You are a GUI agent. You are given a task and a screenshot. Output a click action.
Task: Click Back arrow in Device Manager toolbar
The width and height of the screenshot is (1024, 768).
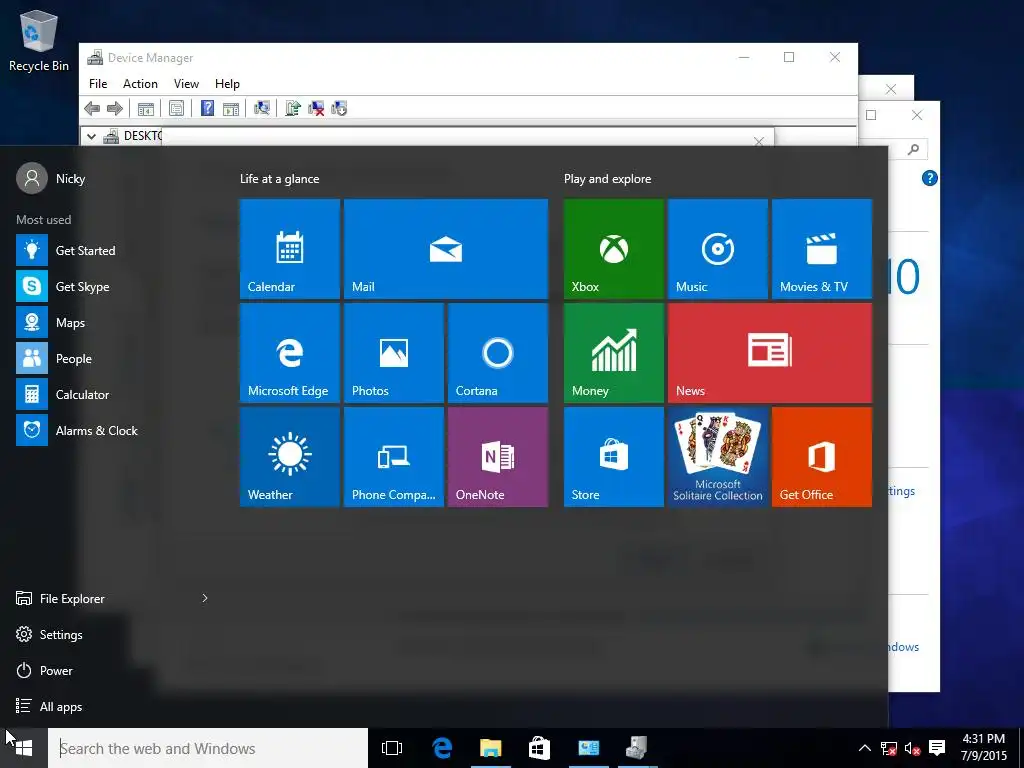tap(92, 108)
